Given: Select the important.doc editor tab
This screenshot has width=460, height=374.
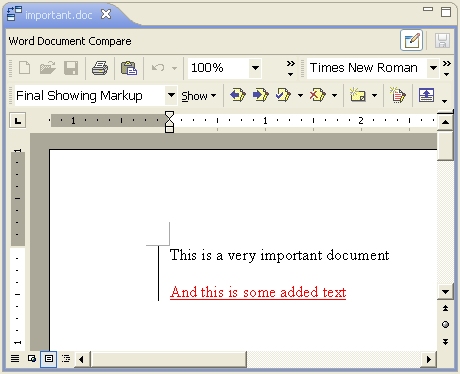Looking at the screenshot, I should click(59, 15).
